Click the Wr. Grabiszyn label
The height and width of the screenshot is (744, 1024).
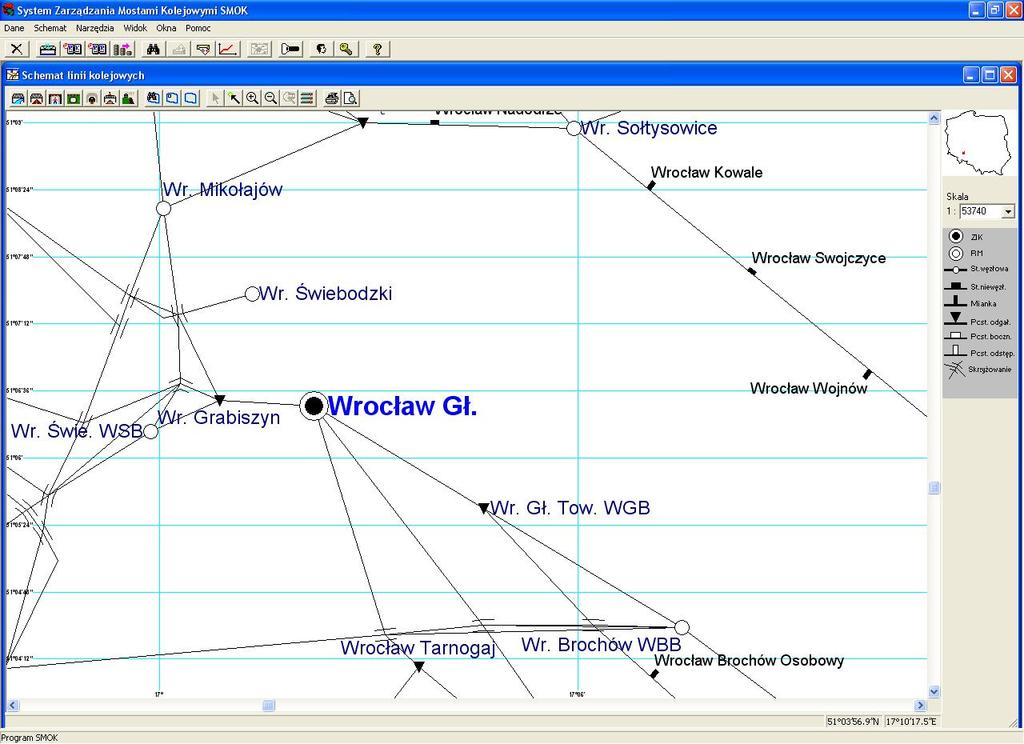[219, 418]
